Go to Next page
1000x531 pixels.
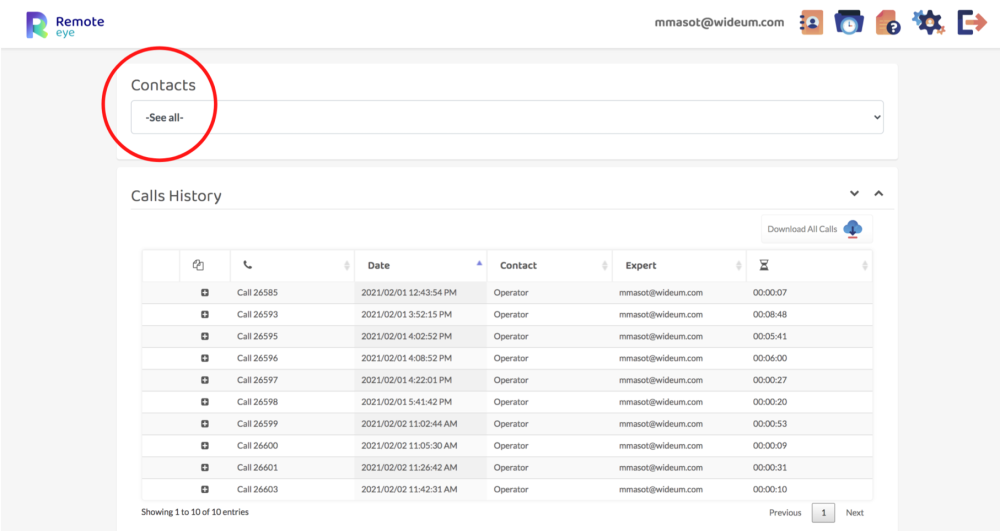tap(855, 513)
